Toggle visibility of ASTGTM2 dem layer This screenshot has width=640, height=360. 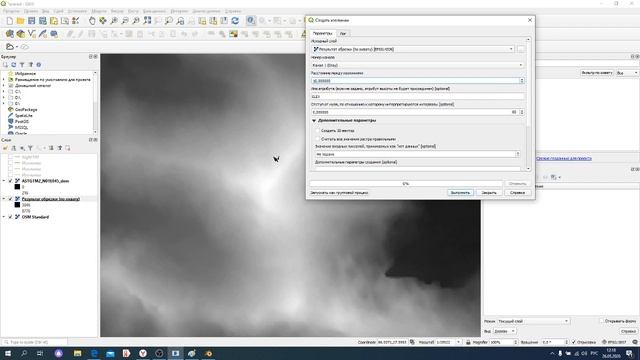pos(11,181)
